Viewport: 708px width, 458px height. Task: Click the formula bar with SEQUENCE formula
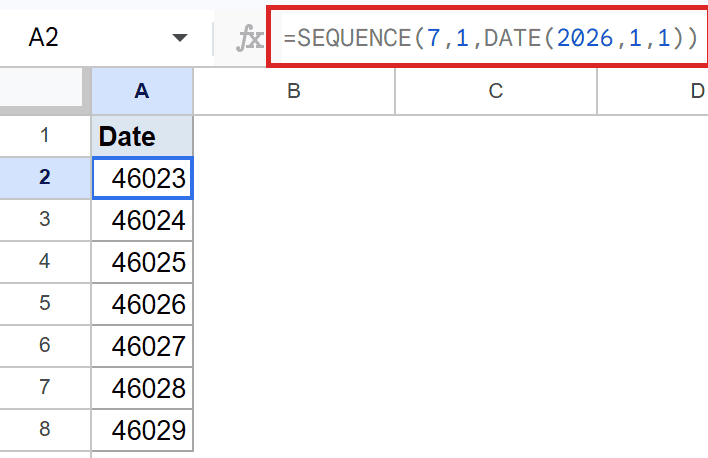pyautogui.click(x=490, y=37)
